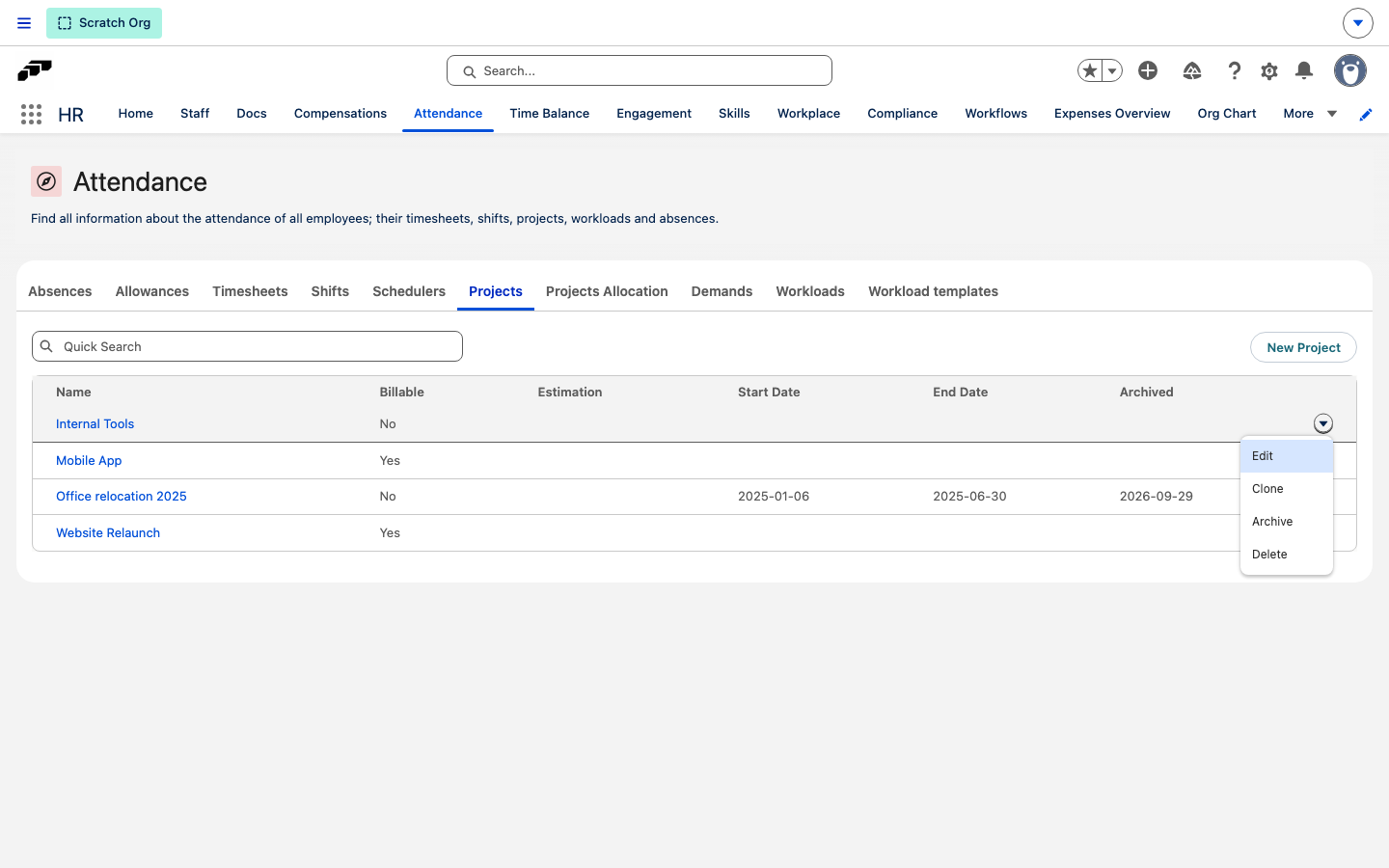Navigate to Time Balance in the nav bar

point(550,114)
